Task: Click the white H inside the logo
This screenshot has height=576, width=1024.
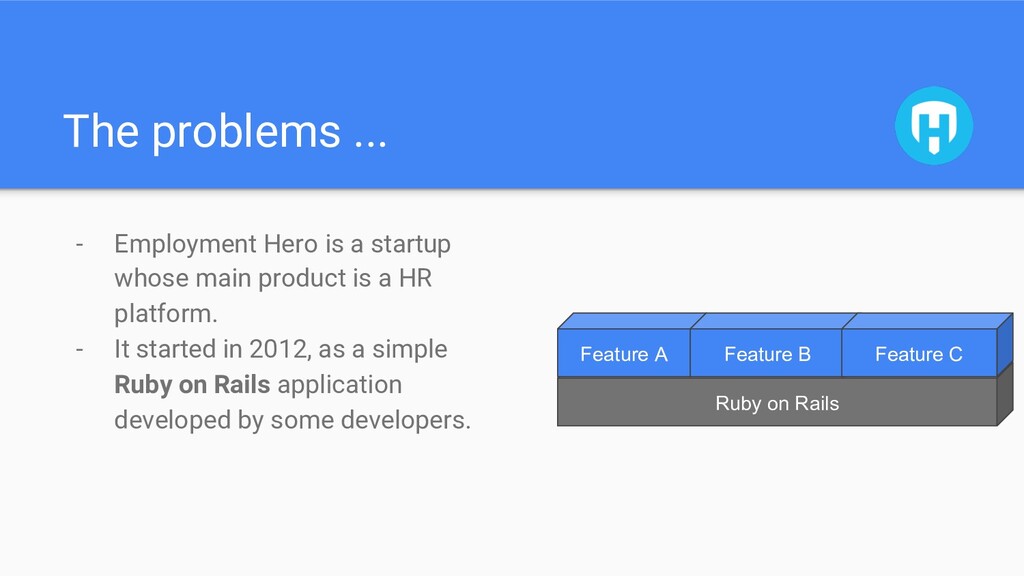Action: click(934, 127)
